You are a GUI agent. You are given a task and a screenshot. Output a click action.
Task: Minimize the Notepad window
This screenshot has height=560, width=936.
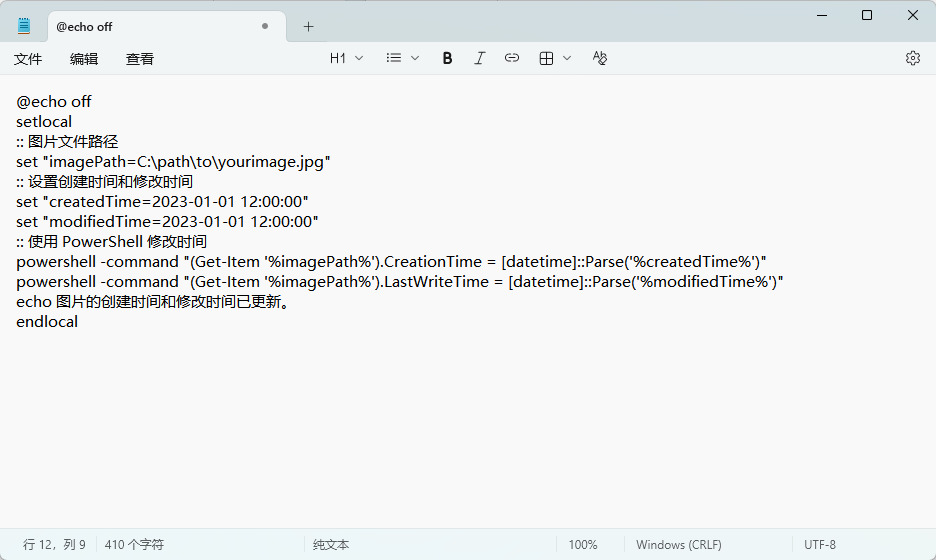click(x=822, y=15)
